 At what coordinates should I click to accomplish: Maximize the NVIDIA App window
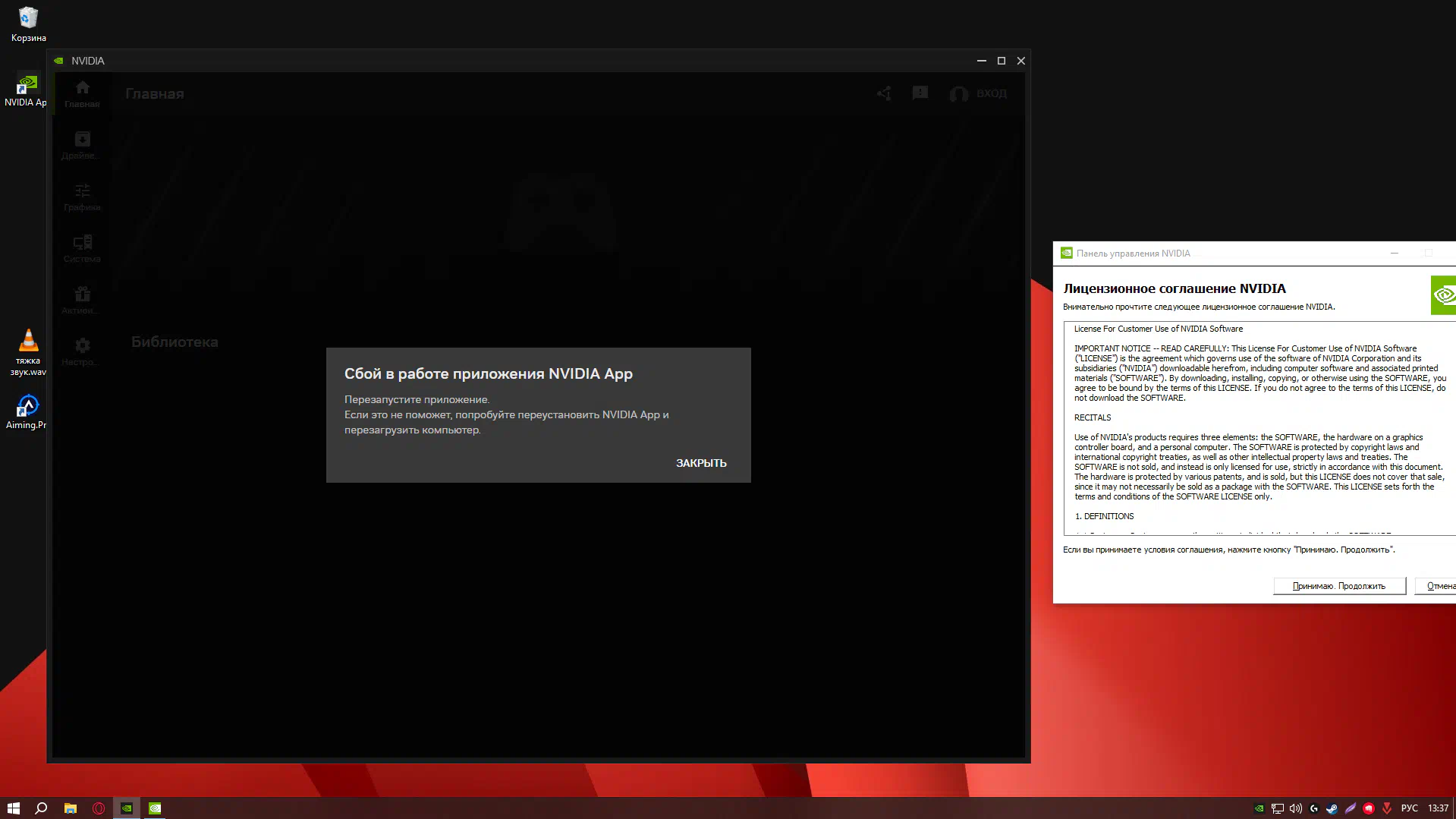point(1002,61)
